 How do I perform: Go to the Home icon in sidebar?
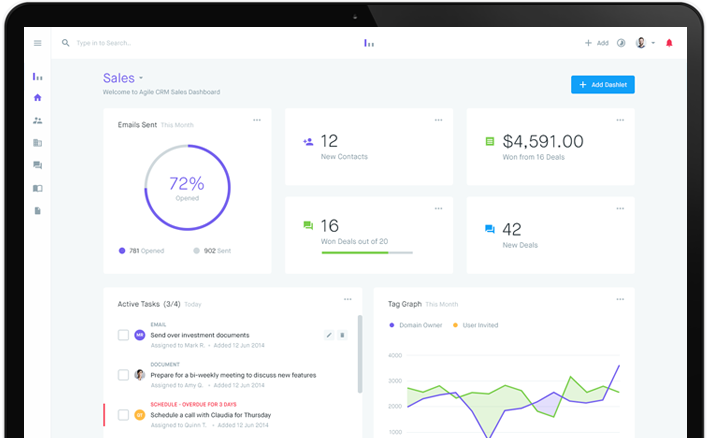coord(38,98)
